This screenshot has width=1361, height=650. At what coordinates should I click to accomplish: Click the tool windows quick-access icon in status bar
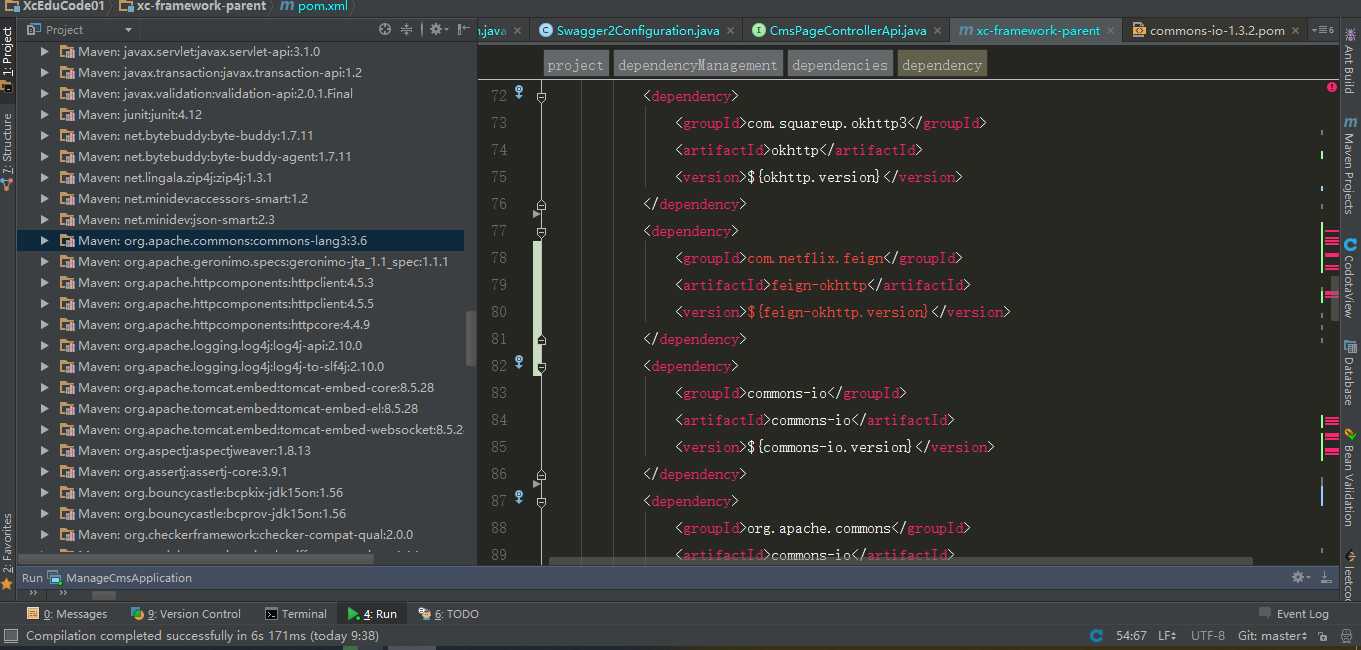[10, 636]
